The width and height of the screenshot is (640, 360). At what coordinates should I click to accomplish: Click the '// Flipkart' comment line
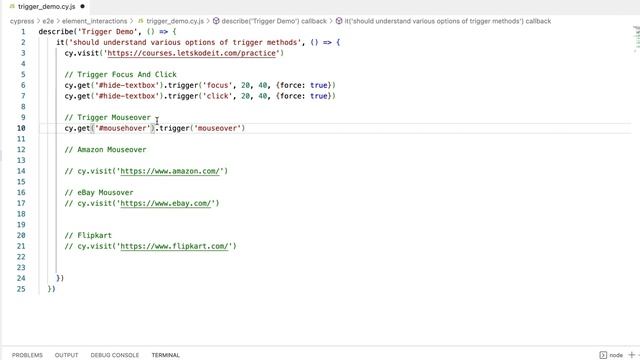(88, 236)
